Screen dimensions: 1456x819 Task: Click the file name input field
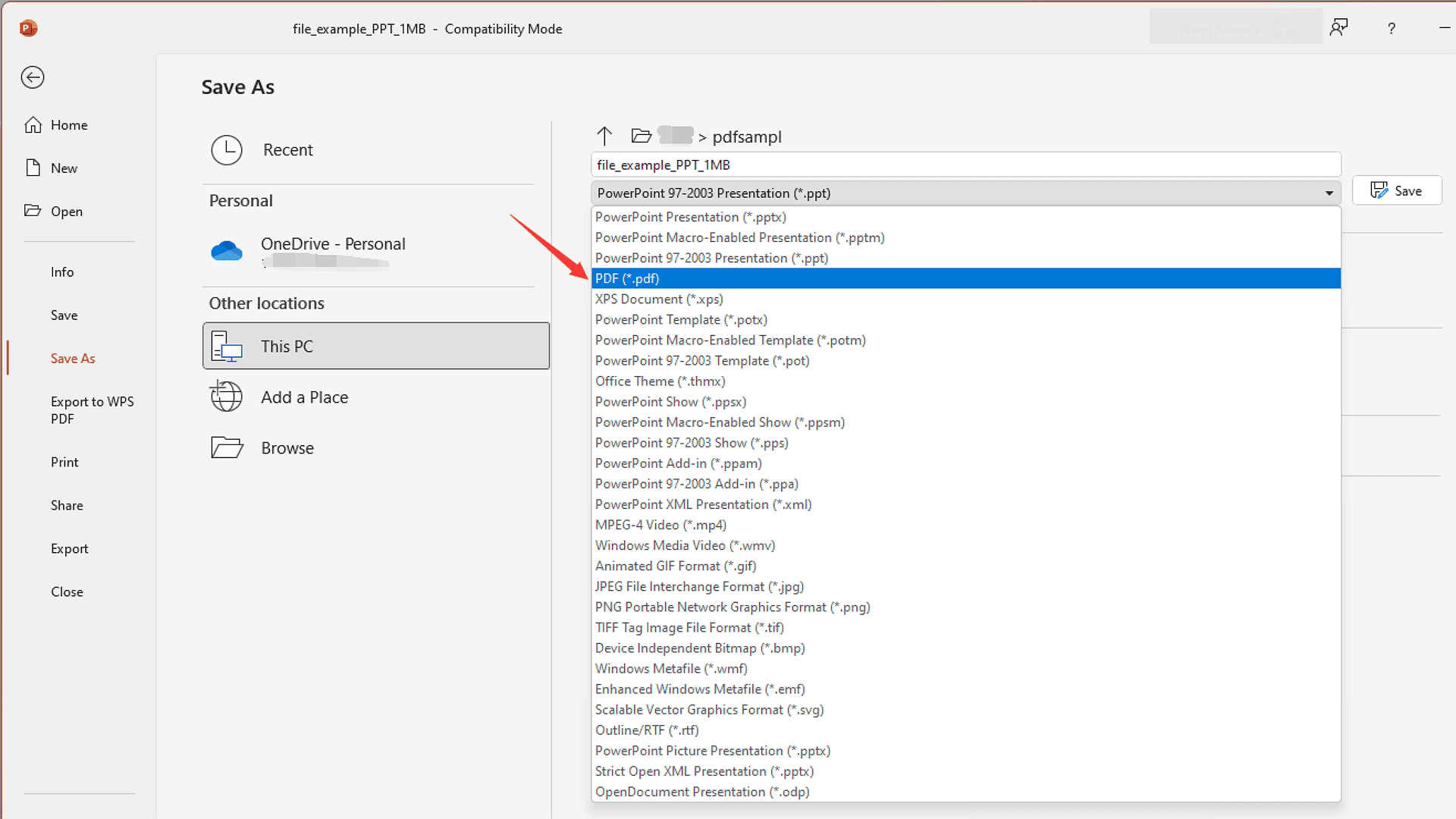tap(966, 165)
